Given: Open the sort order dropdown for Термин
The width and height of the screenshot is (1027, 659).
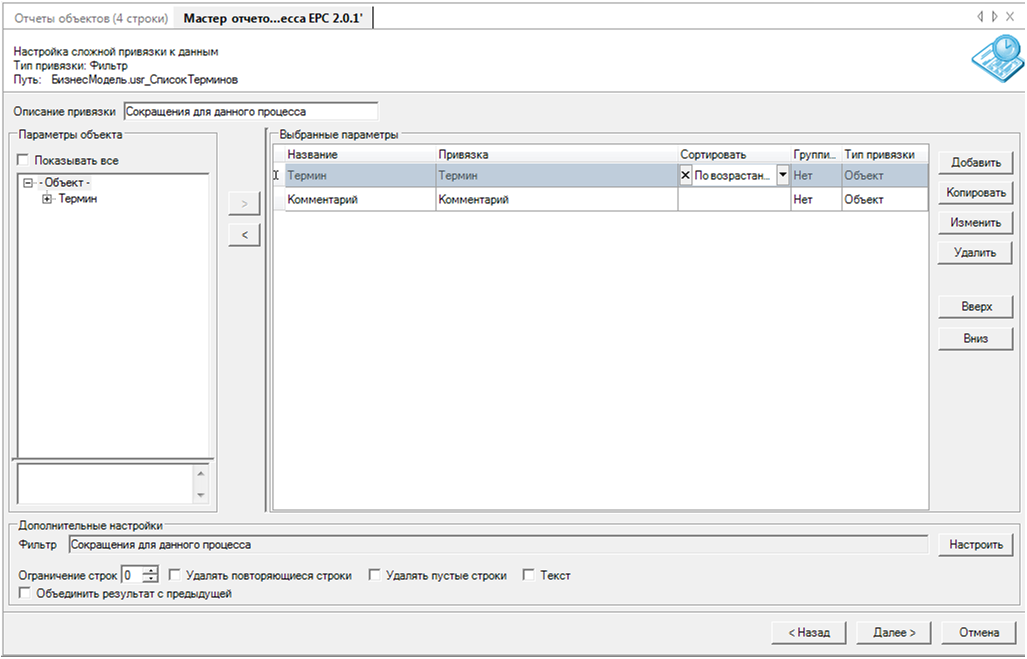Looking at the screenshot, I should pos(783,175).
